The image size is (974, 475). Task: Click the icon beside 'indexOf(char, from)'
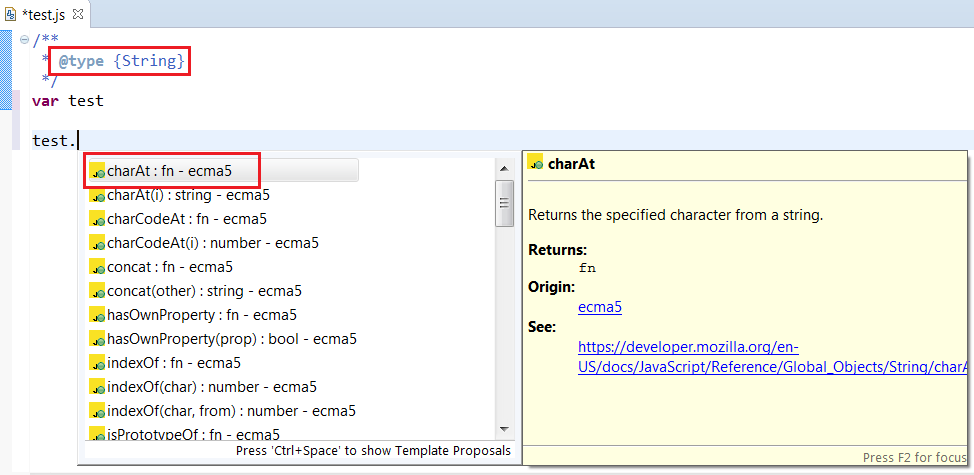tap(97, 411)
